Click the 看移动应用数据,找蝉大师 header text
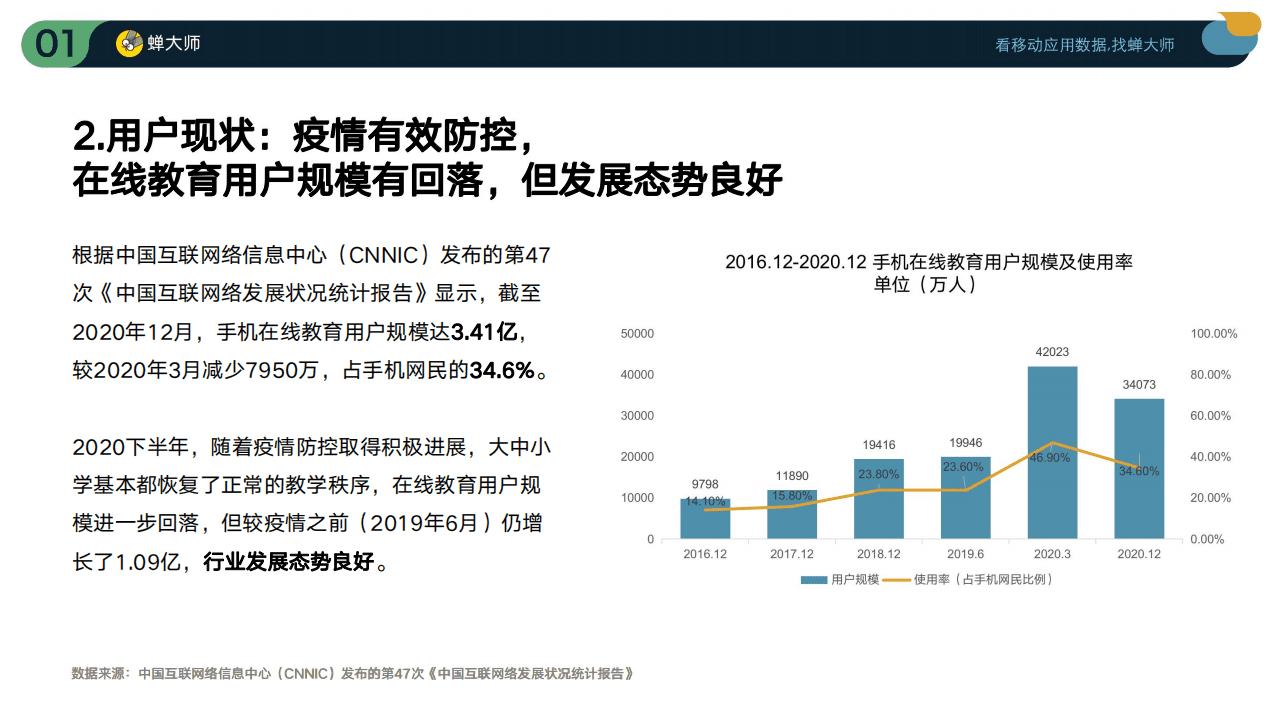Viewport: 1279px width, 719px height. point(1084,45)
